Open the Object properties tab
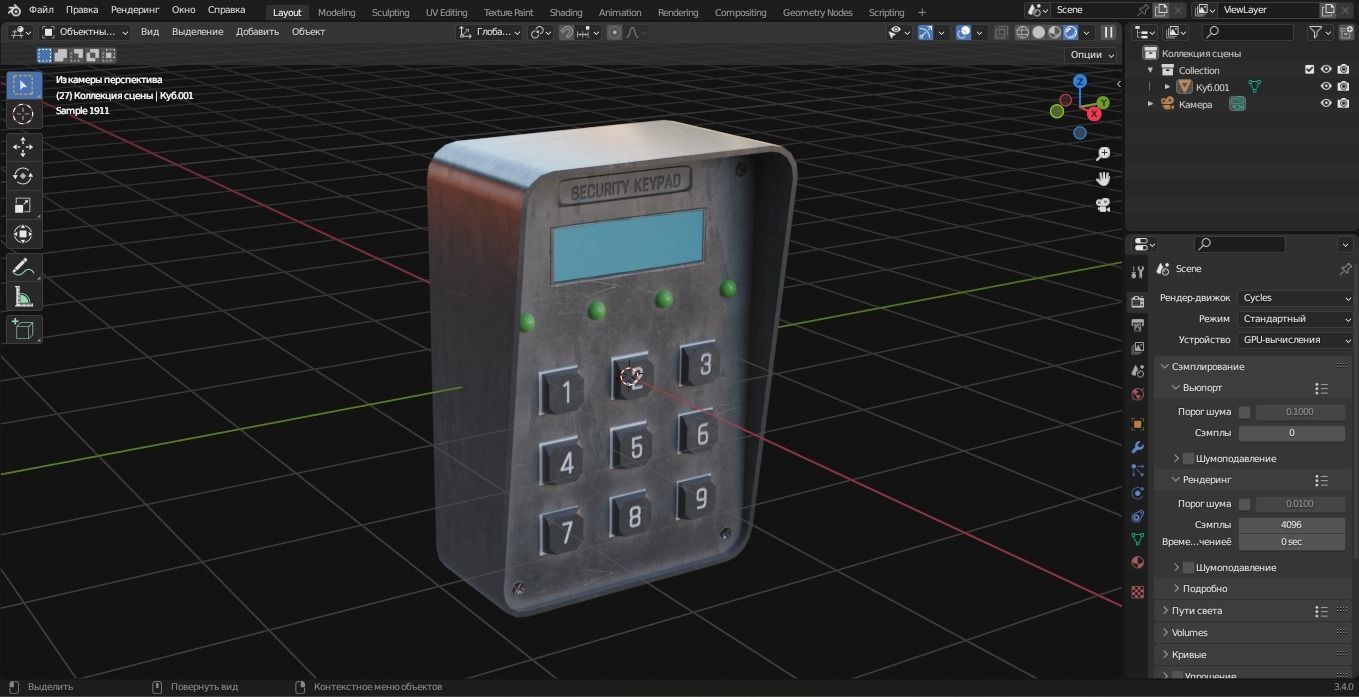 [x=1137, y=424]
